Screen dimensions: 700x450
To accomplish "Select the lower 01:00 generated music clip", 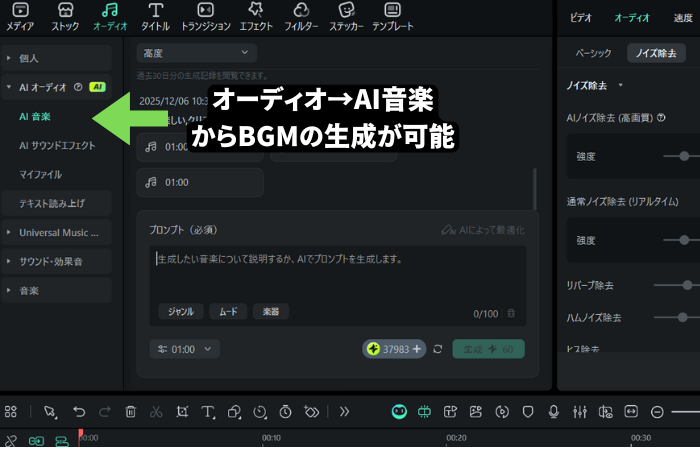I will click(200, 182).
